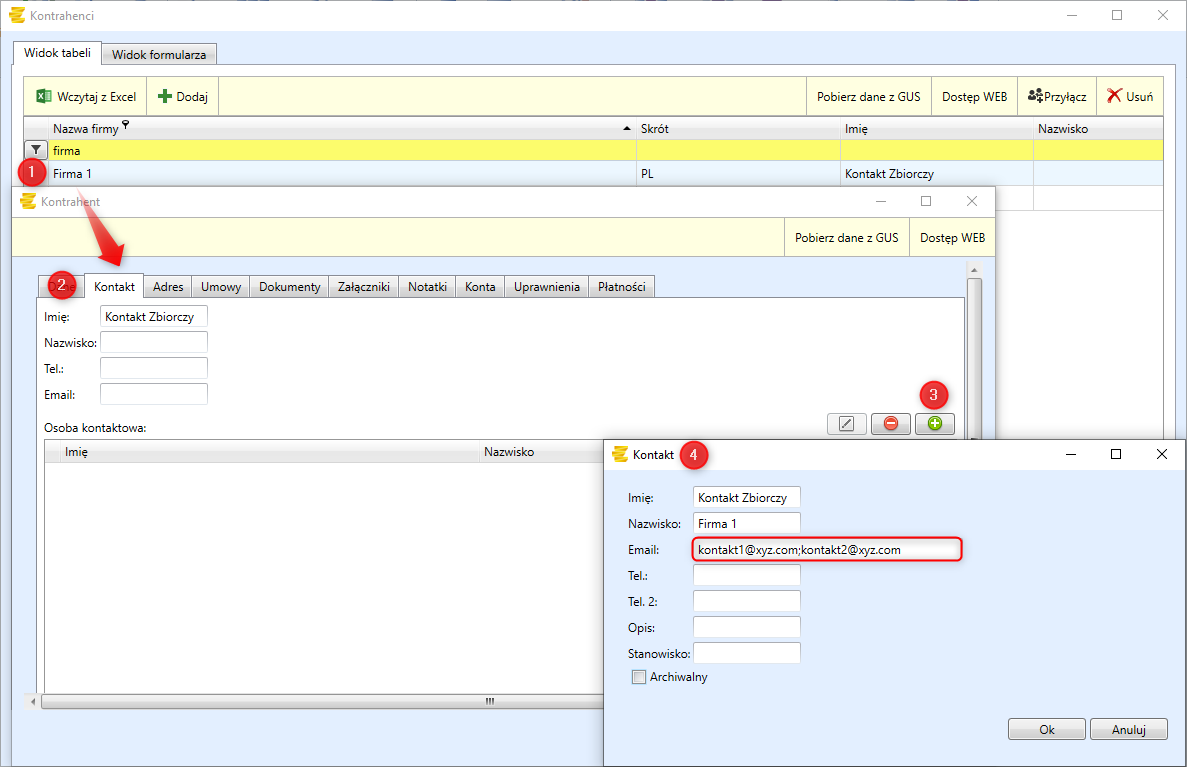
Task: Open the Płatności tab
Action: pyautogui.click(x=621, y=287)
